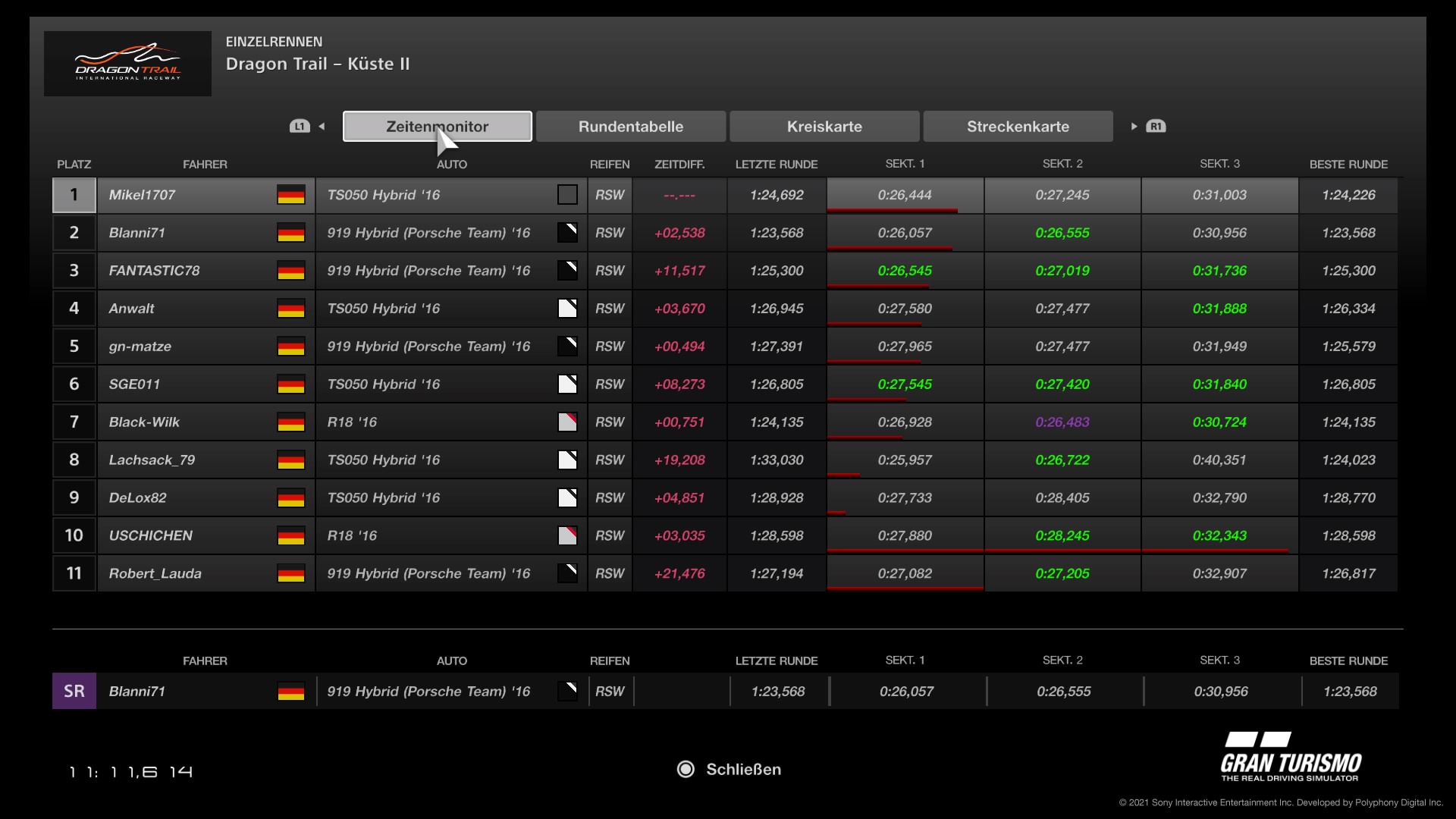Open the Kreiskarte tab
Viewport: 1456px width, 819px height.
tap(824, 127)
